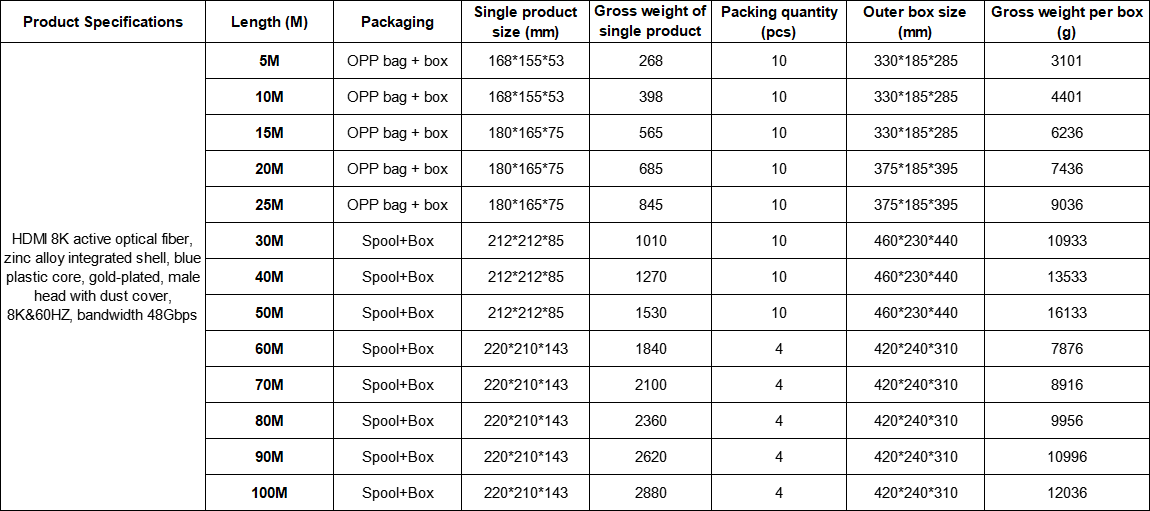Image resolution: width=1150 pixels, height=511 pixels.
Task: Click the 1010 single product weight cell
Action: [651, 240]
